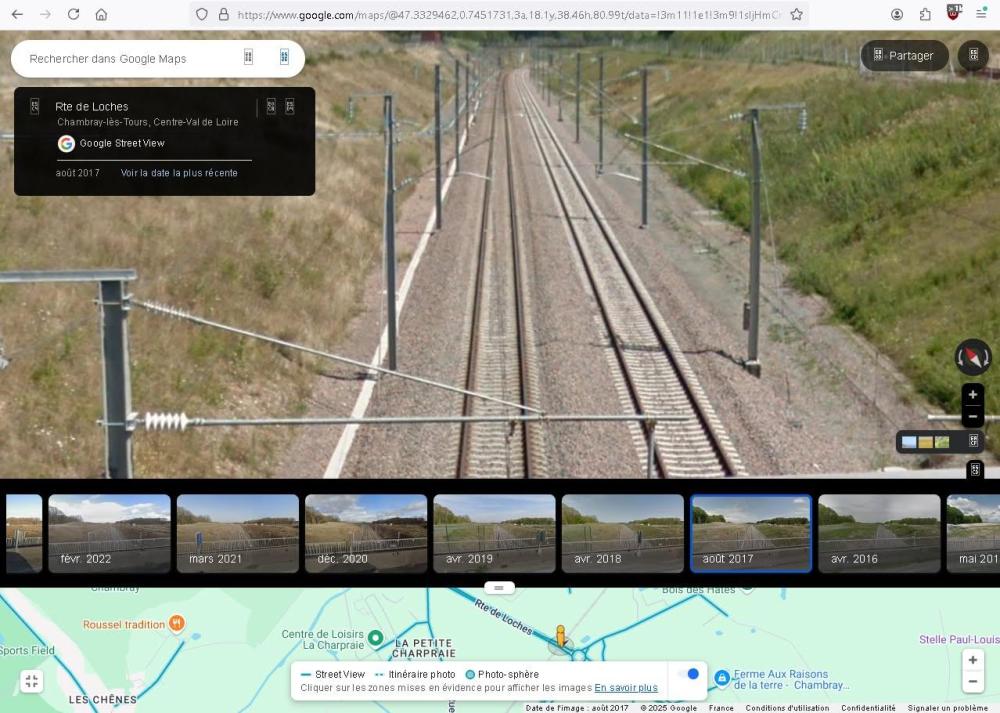
Task: Click the address bar URL
Action: pyautogui.click(x=508, y=15)
